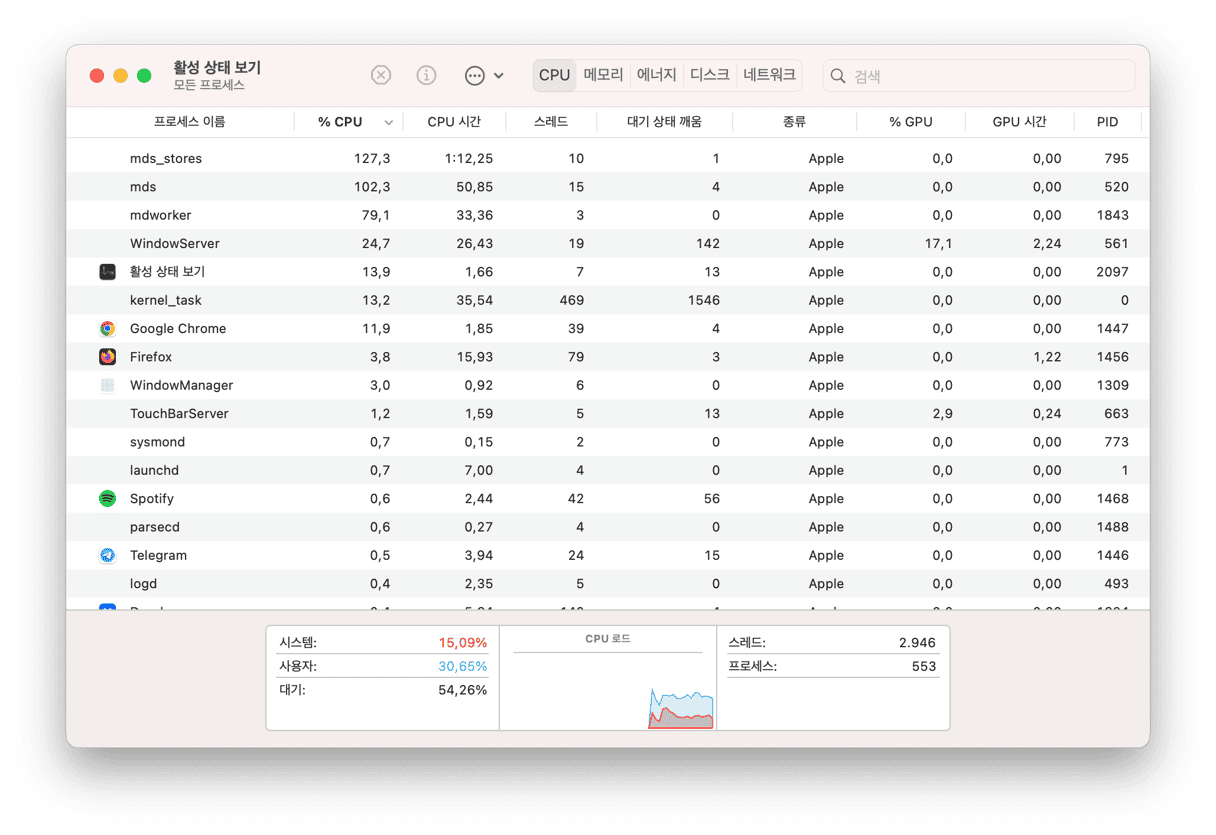Switch to the 메모리 tab
This screenshot has height=835, width=1216.
click(x=603, y=75)
